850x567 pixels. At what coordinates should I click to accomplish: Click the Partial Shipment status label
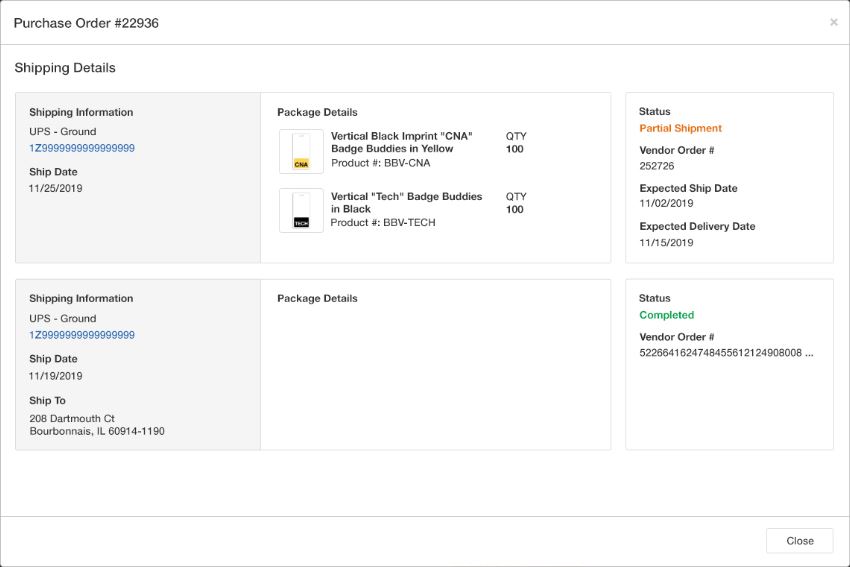tap(680, 128)
